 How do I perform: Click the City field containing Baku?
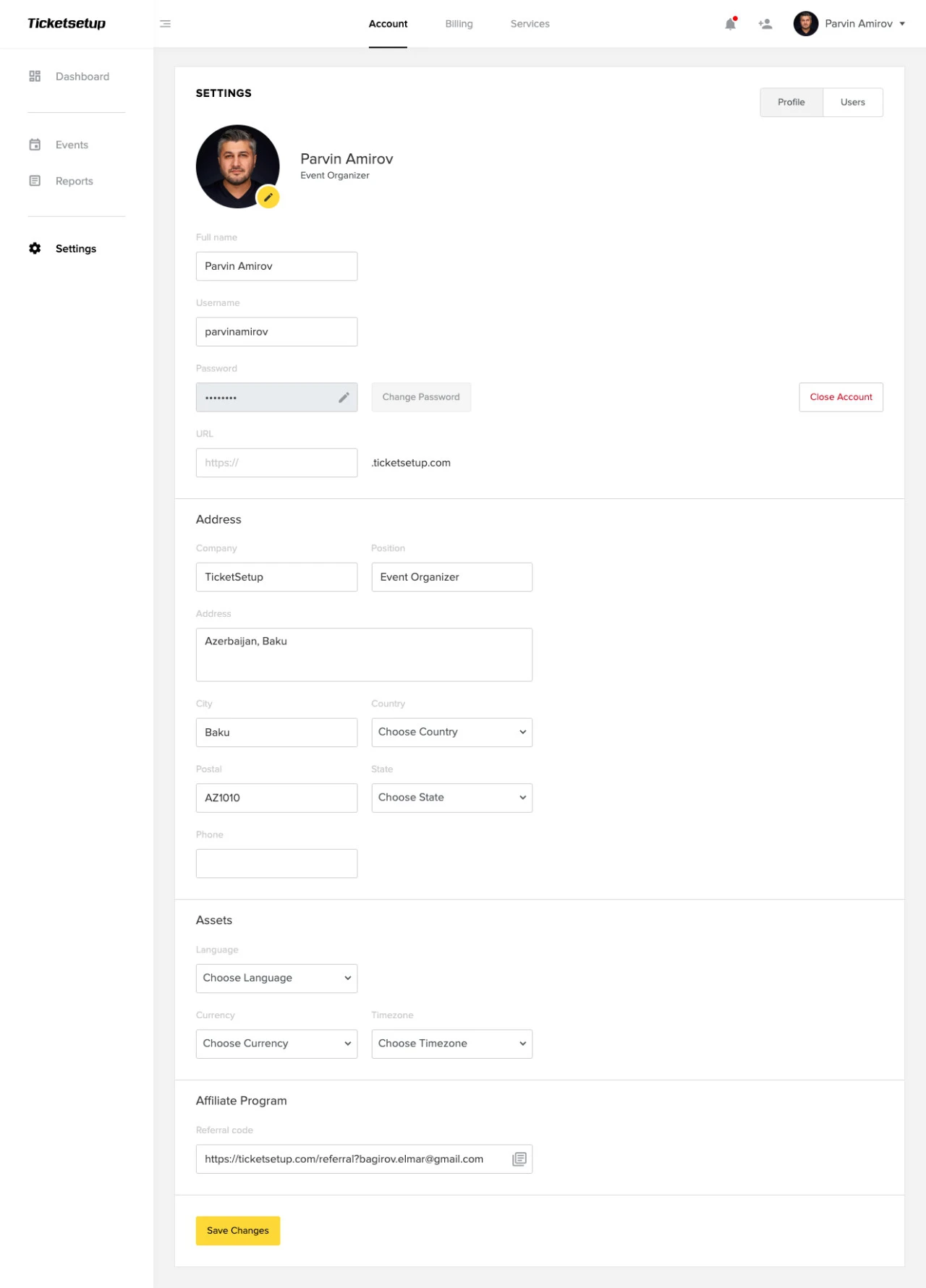(x=276, y=733)
